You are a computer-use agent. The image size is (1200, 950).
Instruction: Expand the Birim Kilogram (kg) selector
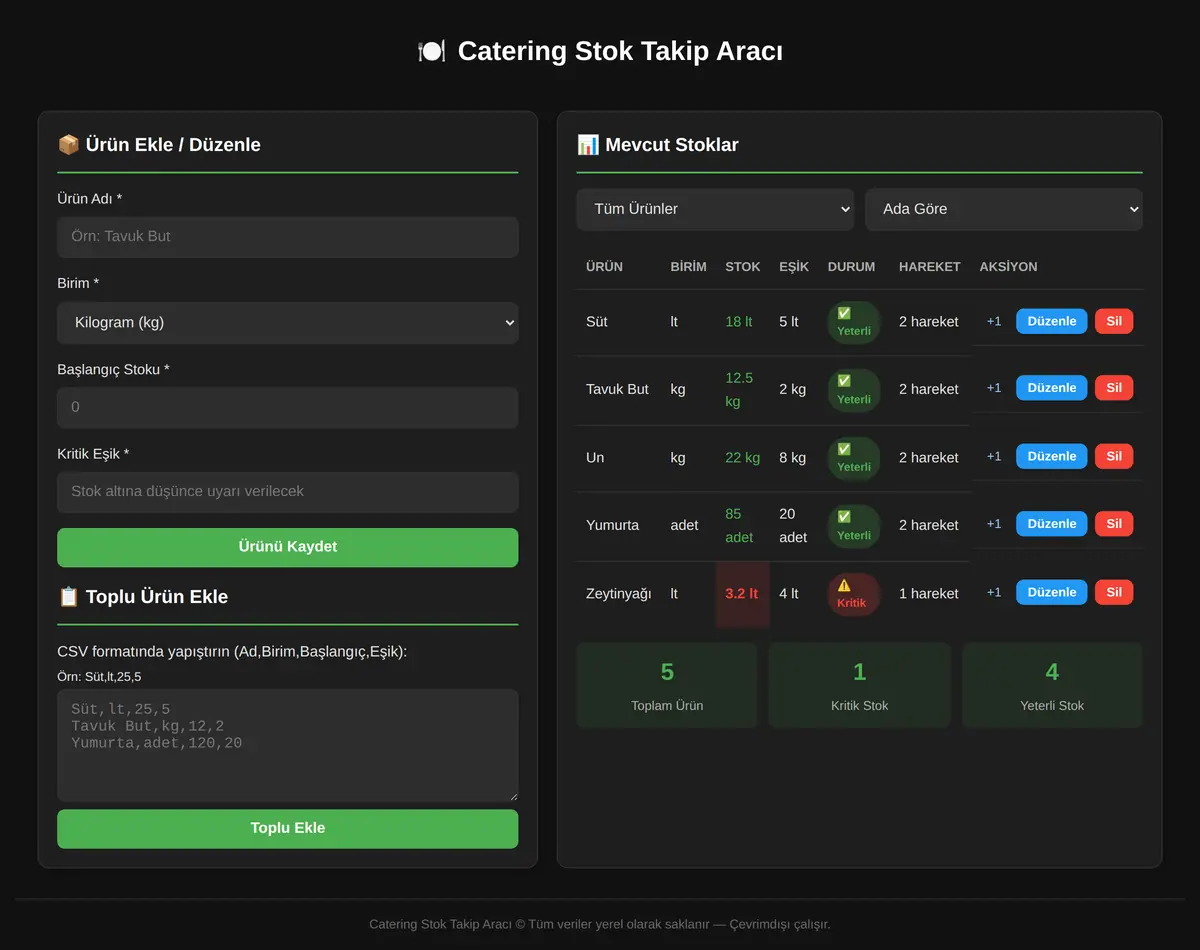pyautogui.click(x=288, y=323)
